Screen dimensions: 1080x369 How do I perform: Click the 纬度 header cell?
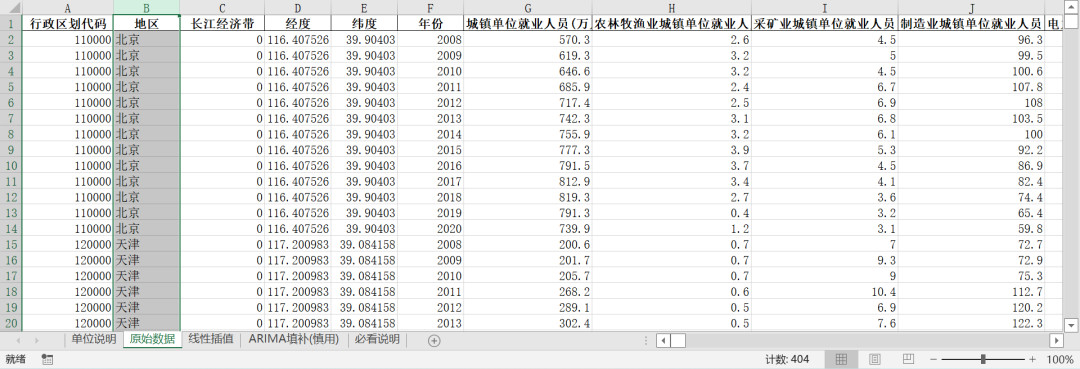pyautogui.click(x=364, y=23)
